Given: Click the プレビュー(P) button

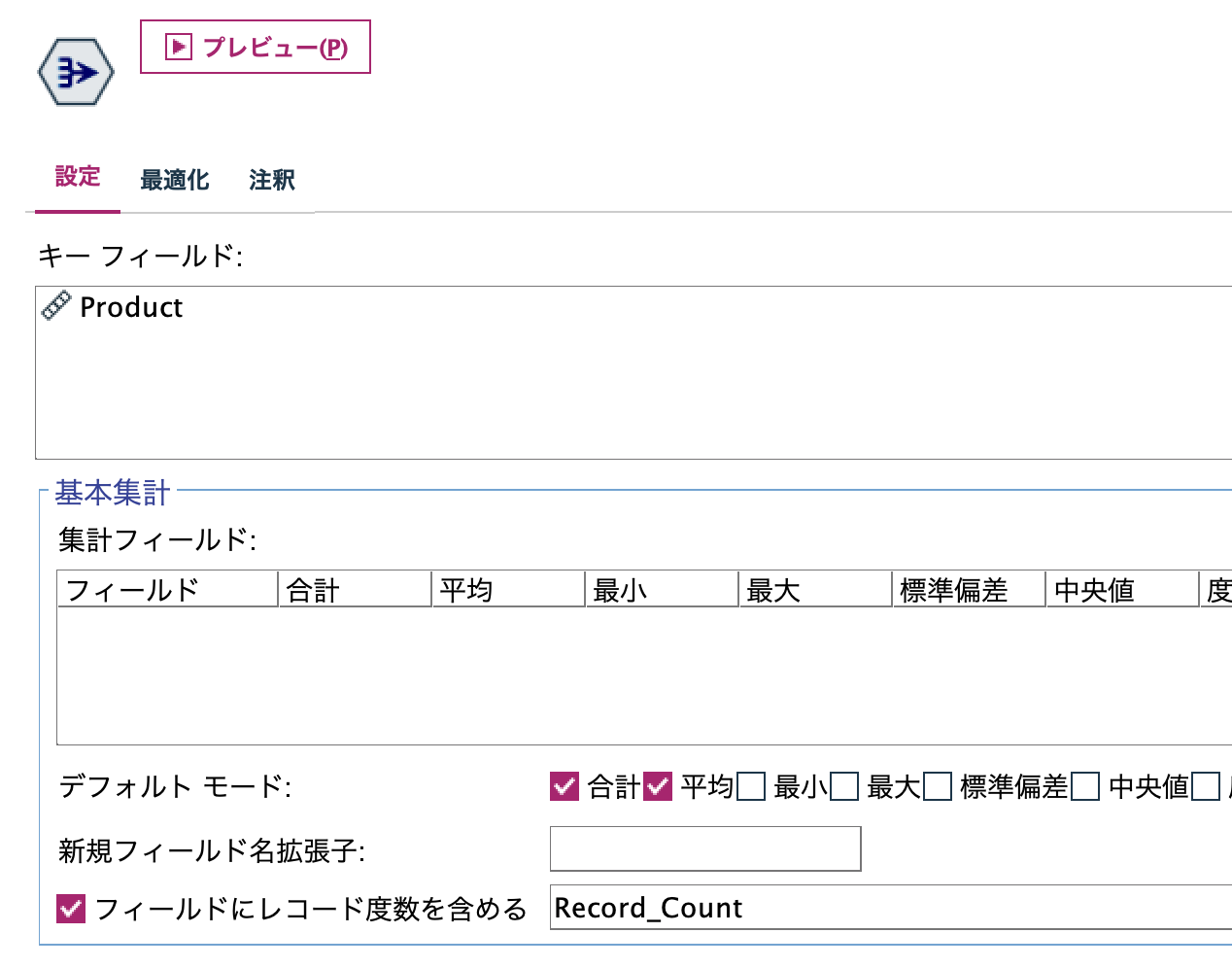Looking at the screenshot, I should [253, 46].
